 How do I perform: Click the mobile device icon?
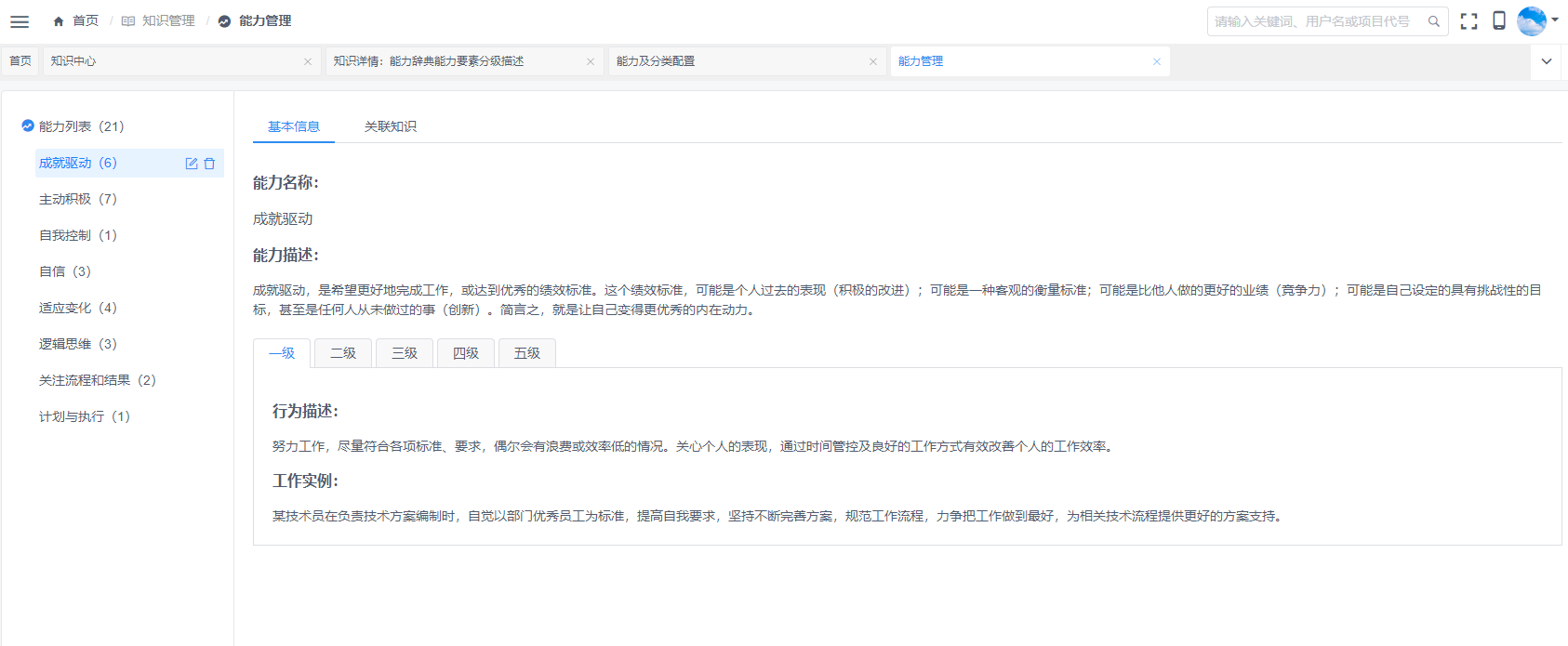(x=1499, y=20)
